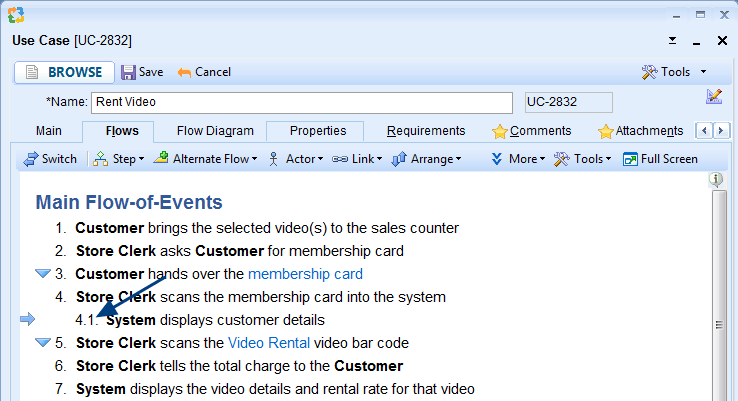
Task: Open the membership card link
Action: coord(305,274)
